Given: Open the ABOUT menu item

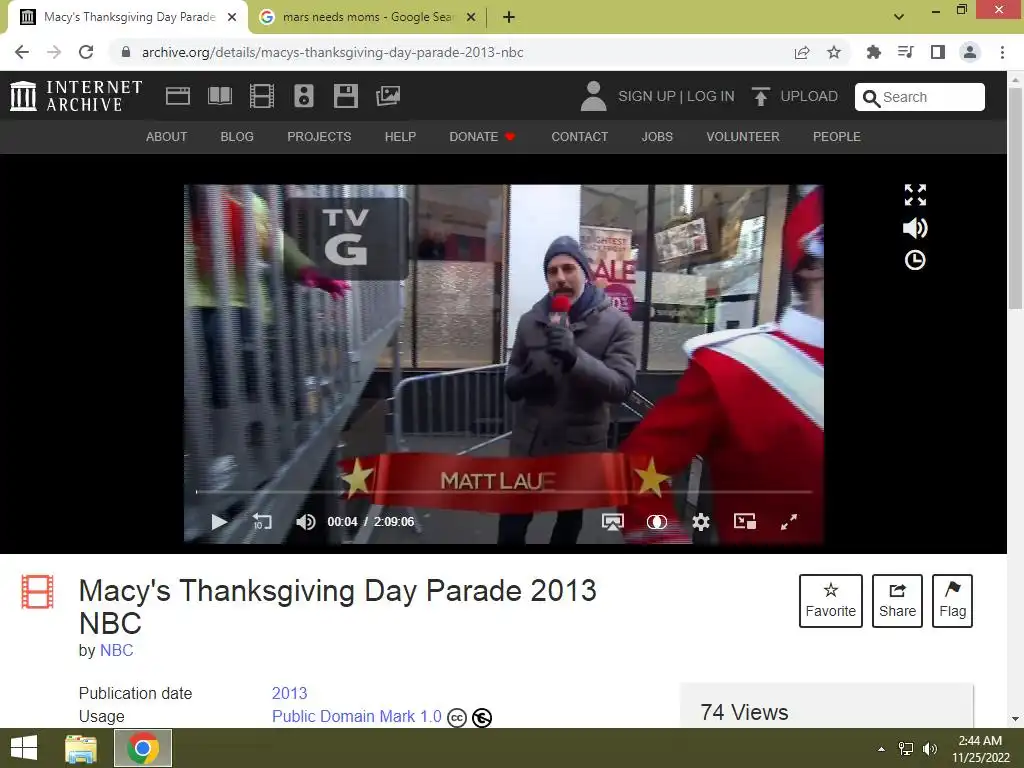Looking at the screenshot, I should click(x=167, y=136).
